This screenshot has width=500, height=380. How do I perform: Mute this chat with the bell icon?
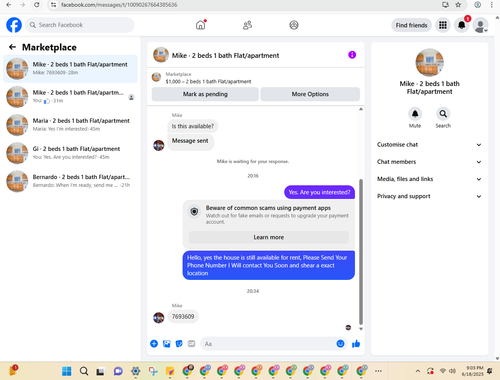tap(415, 114)
